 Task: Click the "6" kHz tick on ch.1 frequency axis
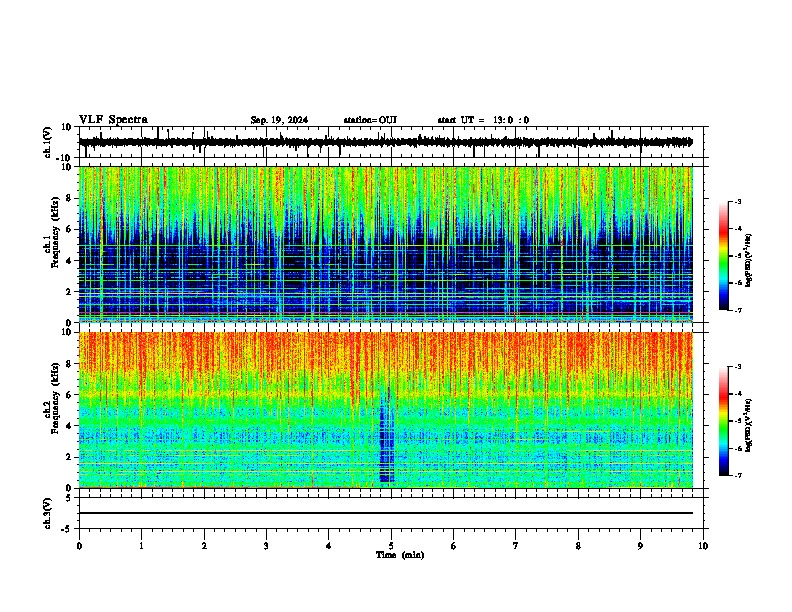point(69,229)
